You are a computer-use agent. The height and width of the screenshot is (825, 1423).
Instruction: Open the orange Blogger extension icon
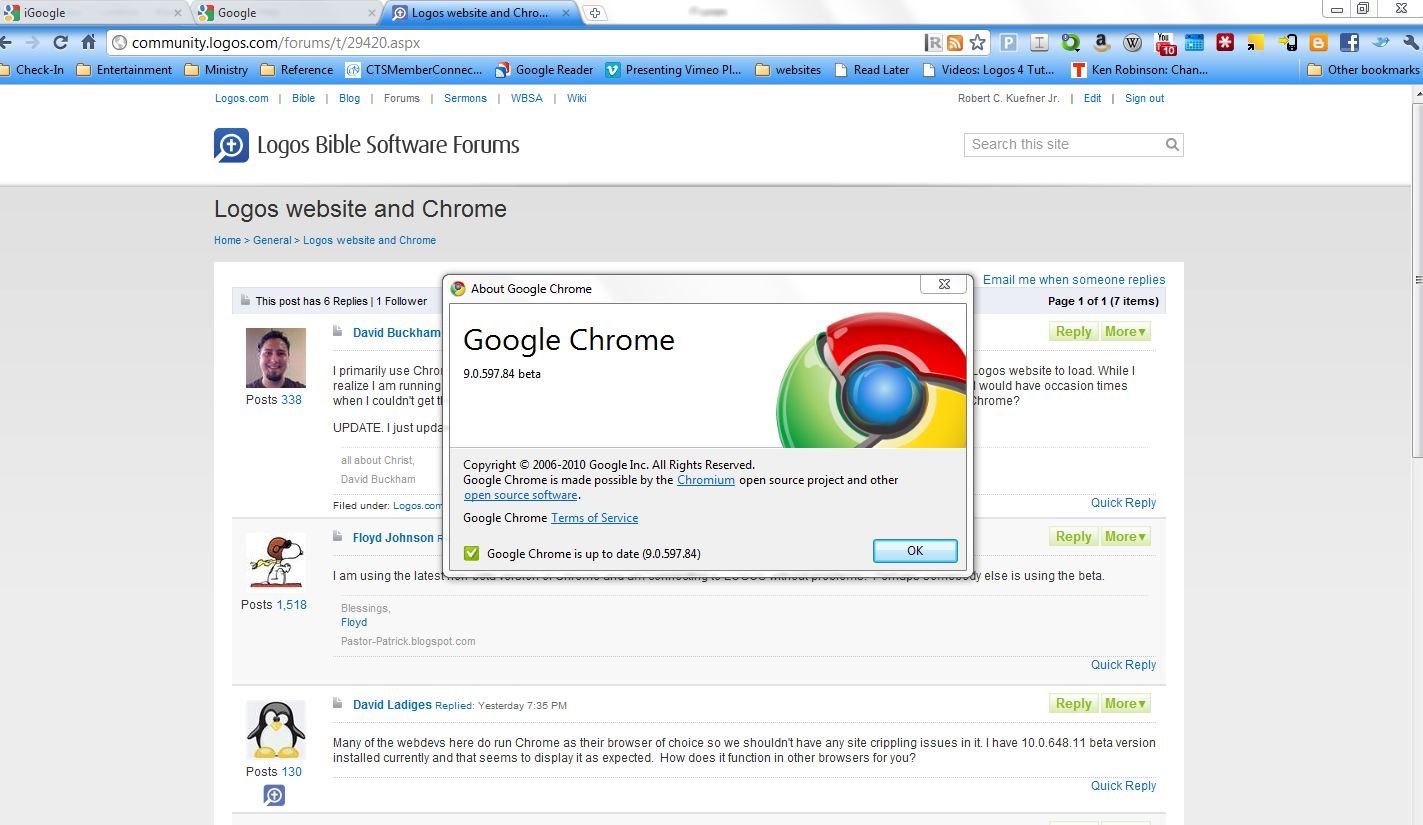1318,43
